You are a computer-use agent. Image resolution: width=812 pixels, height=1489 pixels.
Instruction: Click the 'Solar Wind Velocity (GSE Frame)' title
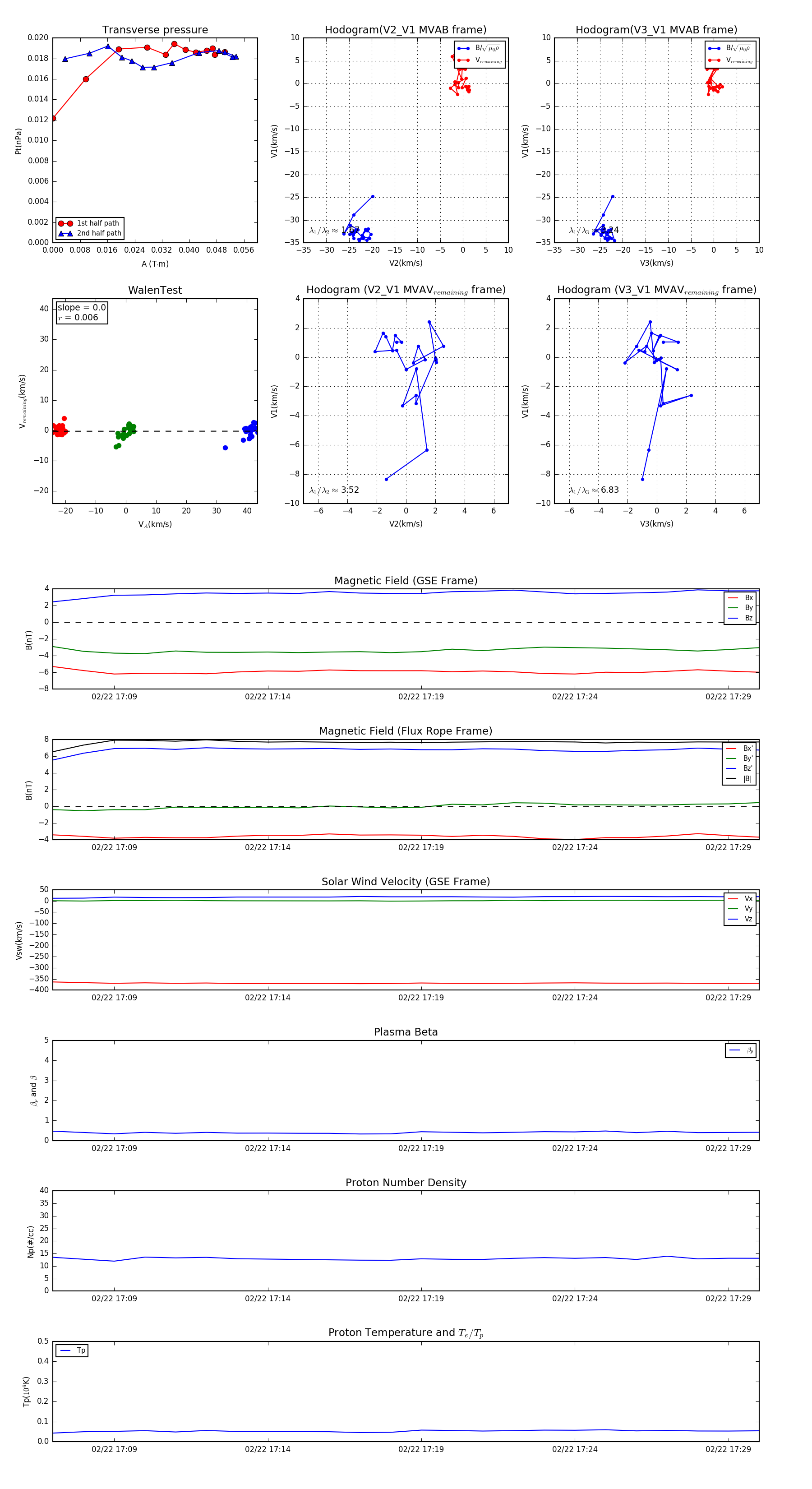(406, 882)
